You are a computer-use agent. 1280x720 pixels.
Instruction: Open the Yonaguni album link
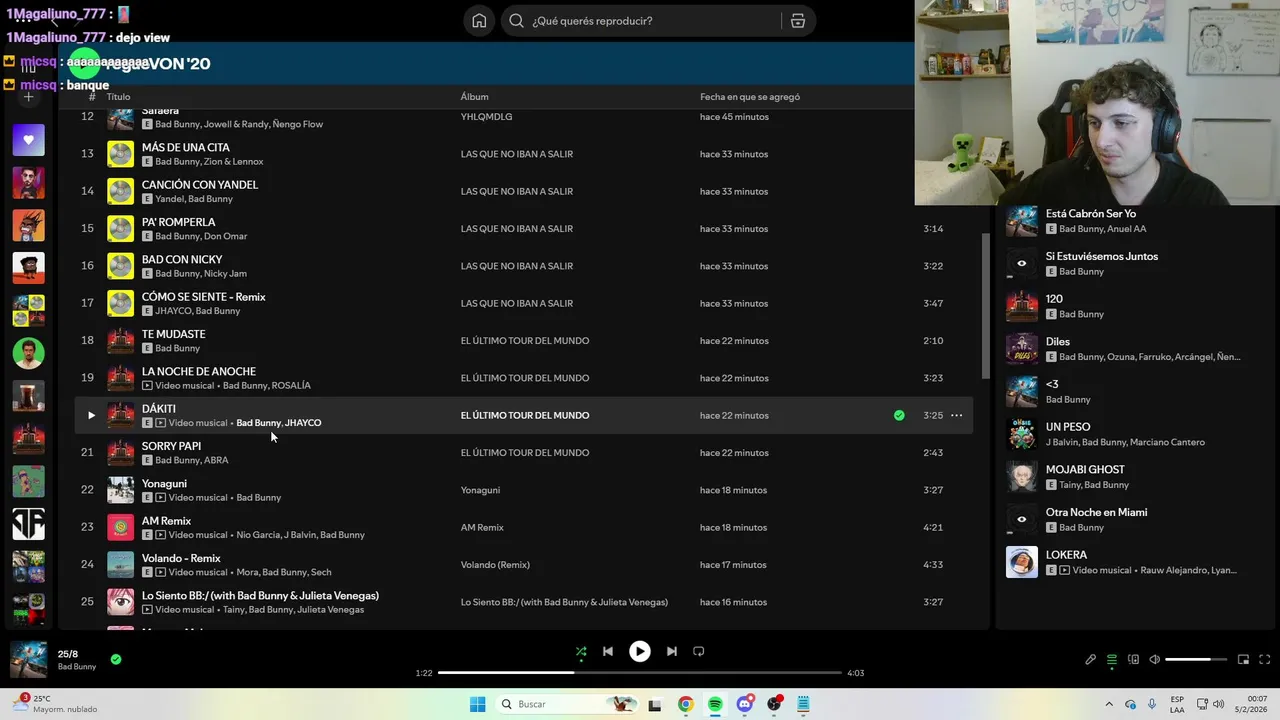[480, 490]
